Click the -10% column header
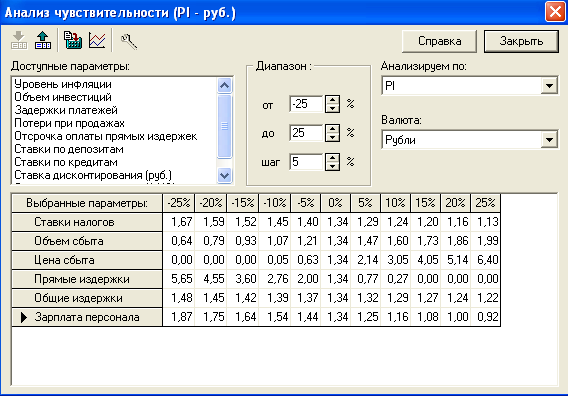Viewport: 568px width, 396px height. pyautogui.click(x=275, y=203)
